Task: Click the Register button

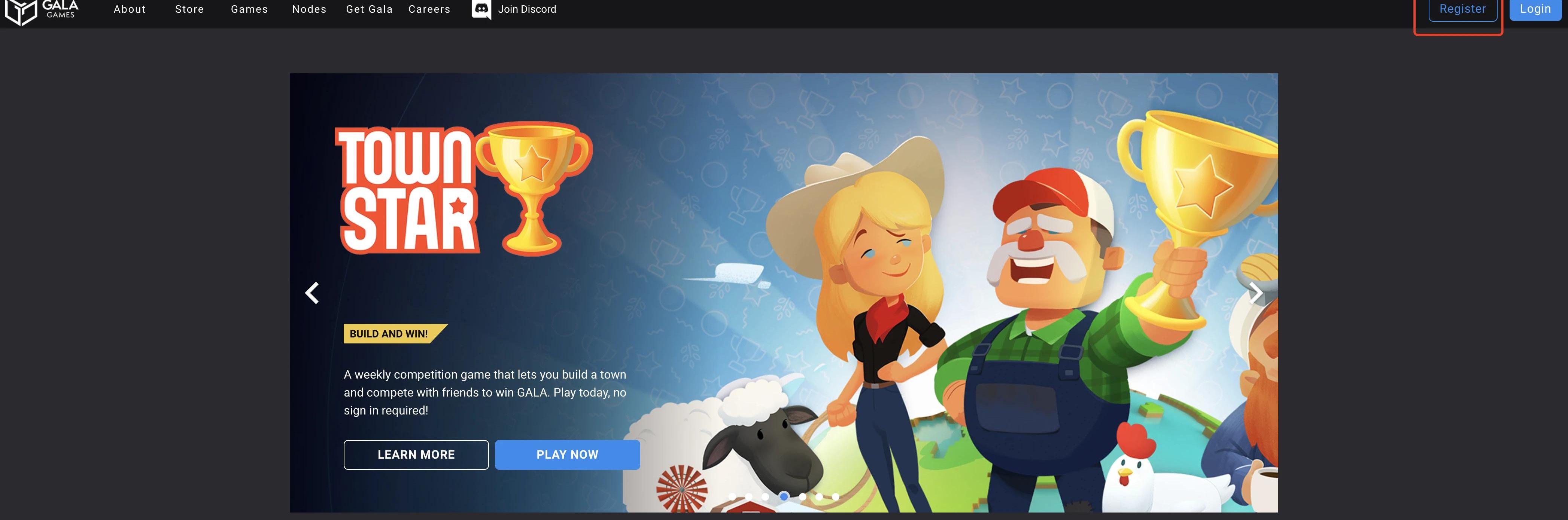Action: pyautogui.click(x=1463, y=9)
